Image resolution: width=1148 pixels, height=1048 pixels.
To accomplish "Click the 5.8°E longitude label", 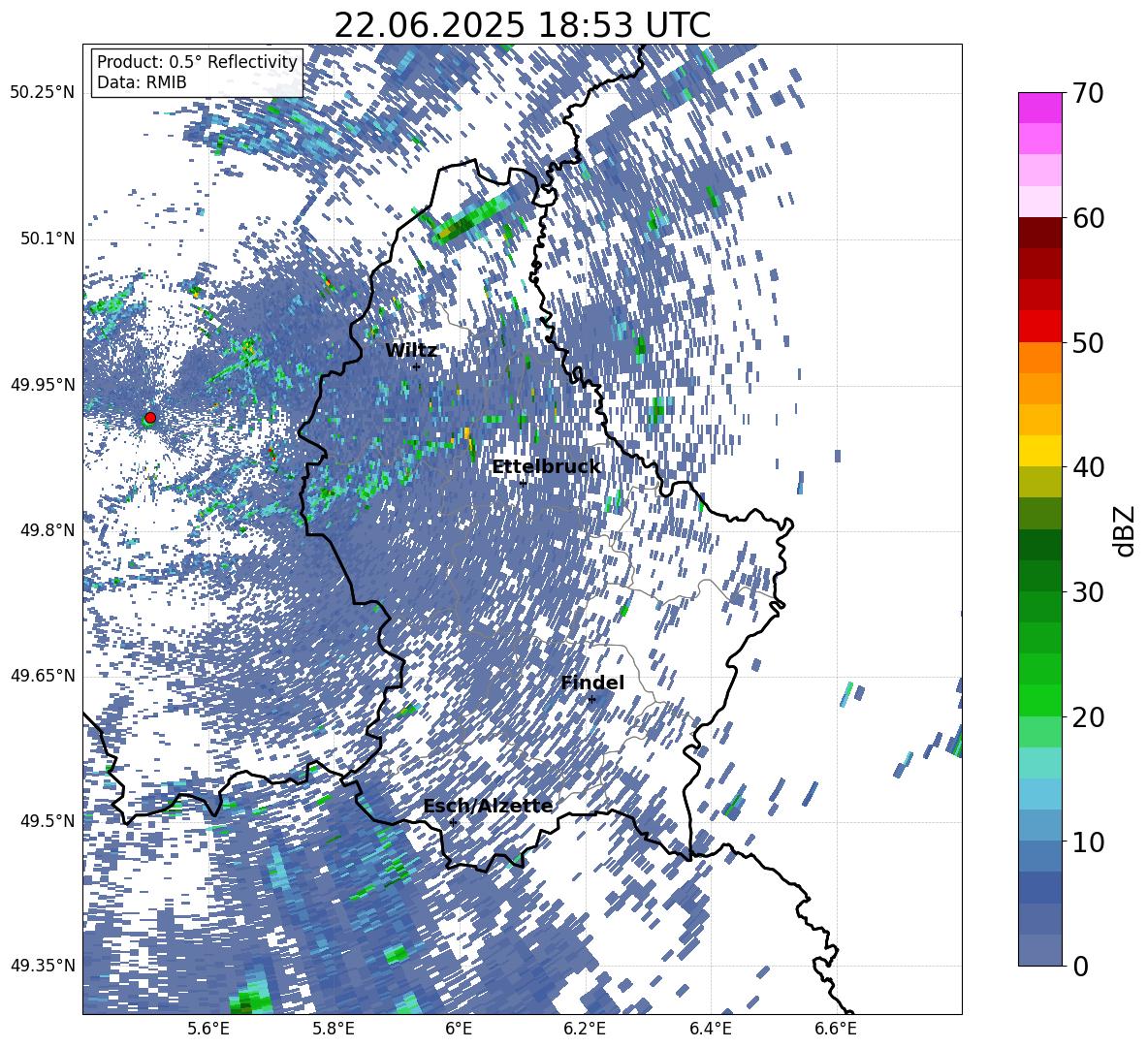I will click(334, 1029).
